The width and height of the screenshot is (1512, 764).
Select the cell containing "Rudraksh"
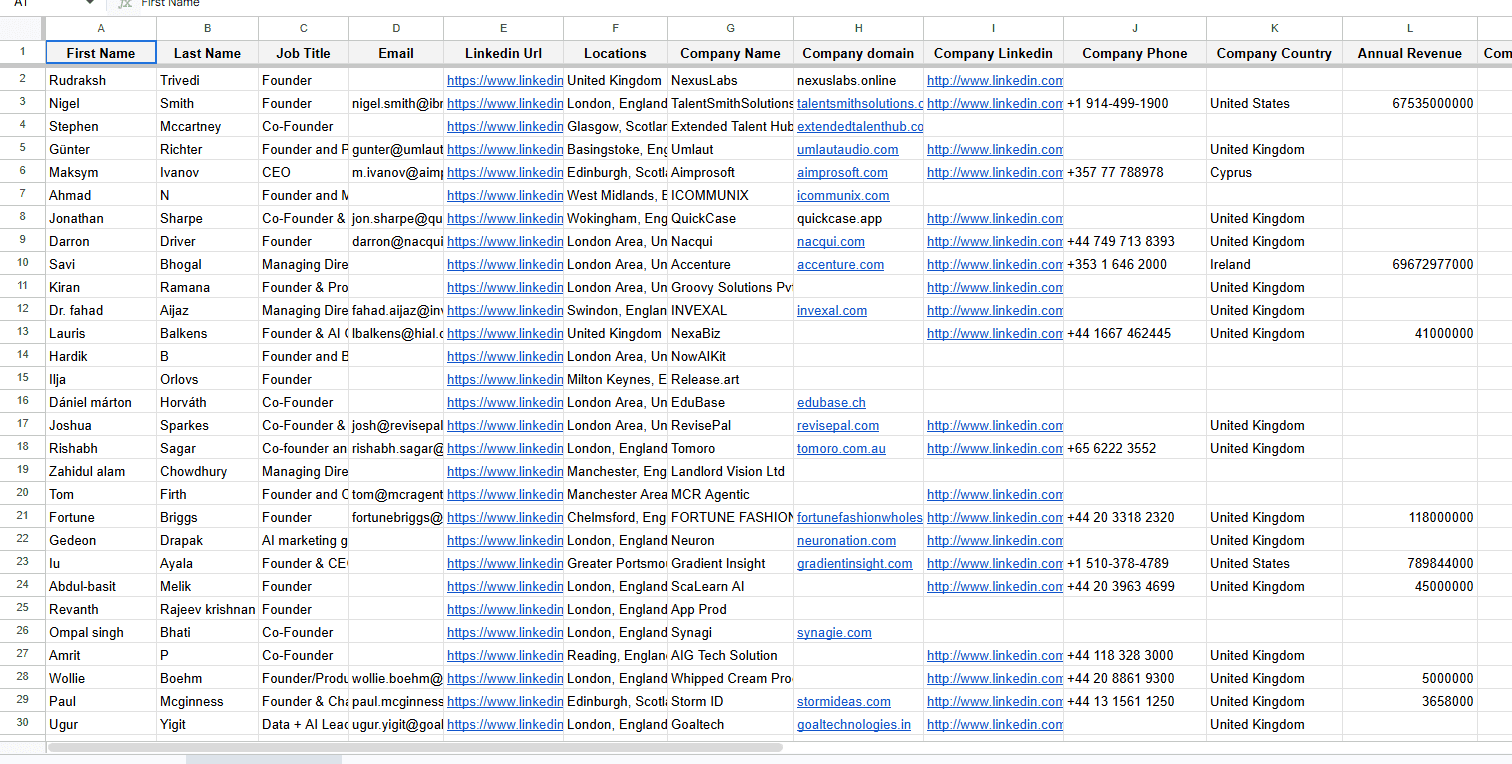[101, 80]
